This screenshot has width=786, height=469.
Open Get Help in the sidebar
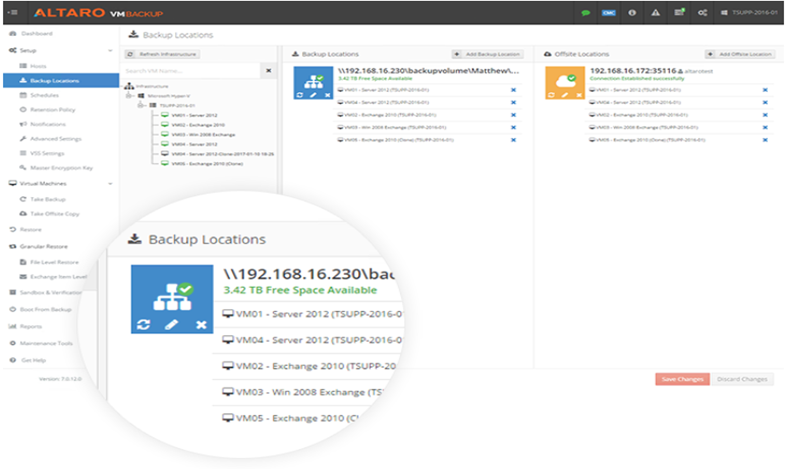pyautogui.click(x=28, y=360)
